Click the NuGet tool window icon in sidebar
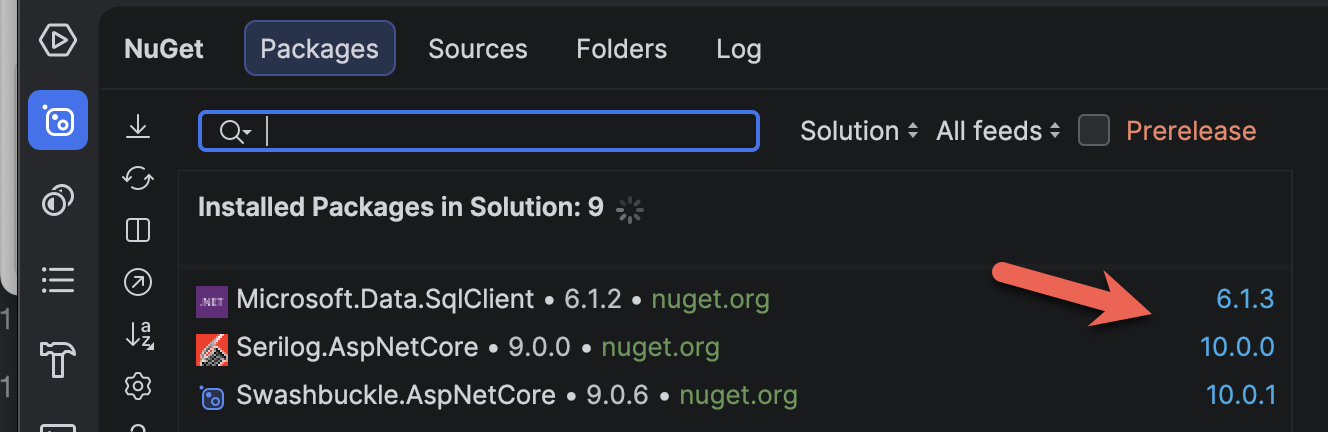Viewport: 1328px width, 432px height. (x=57, y=120)
